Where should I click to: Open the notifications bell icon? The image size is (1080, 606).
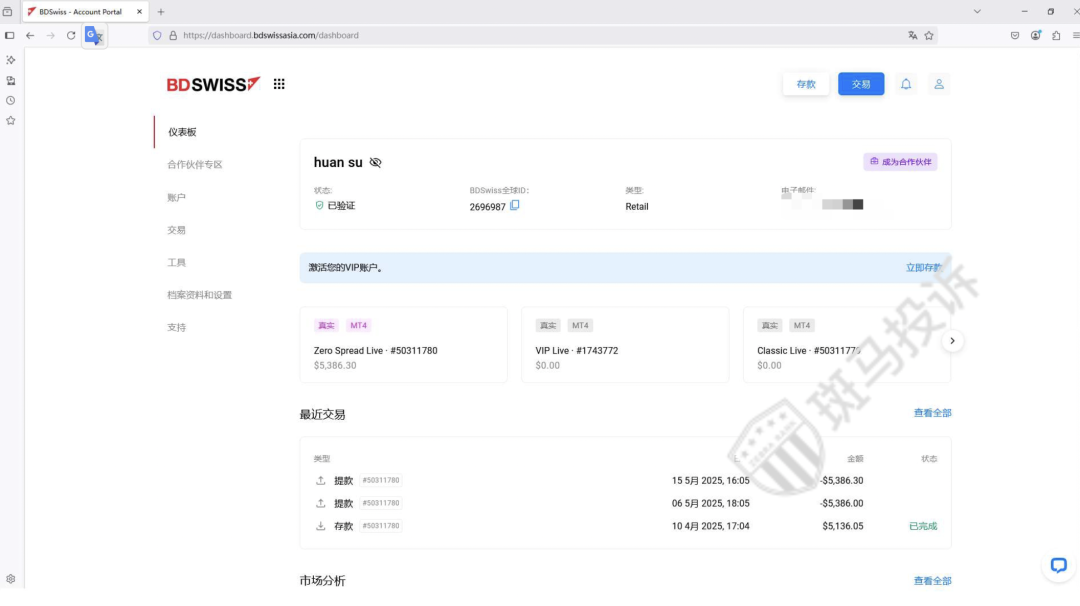click(x=906, y=84)
